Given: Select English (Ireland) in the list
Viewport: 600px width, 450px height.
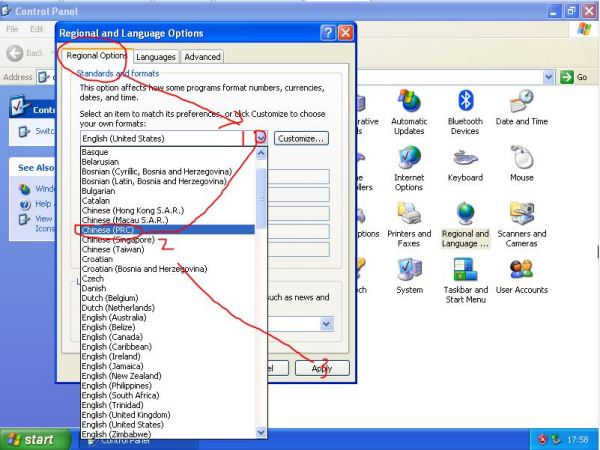Looking at the screenshot, I should point(168,356).
